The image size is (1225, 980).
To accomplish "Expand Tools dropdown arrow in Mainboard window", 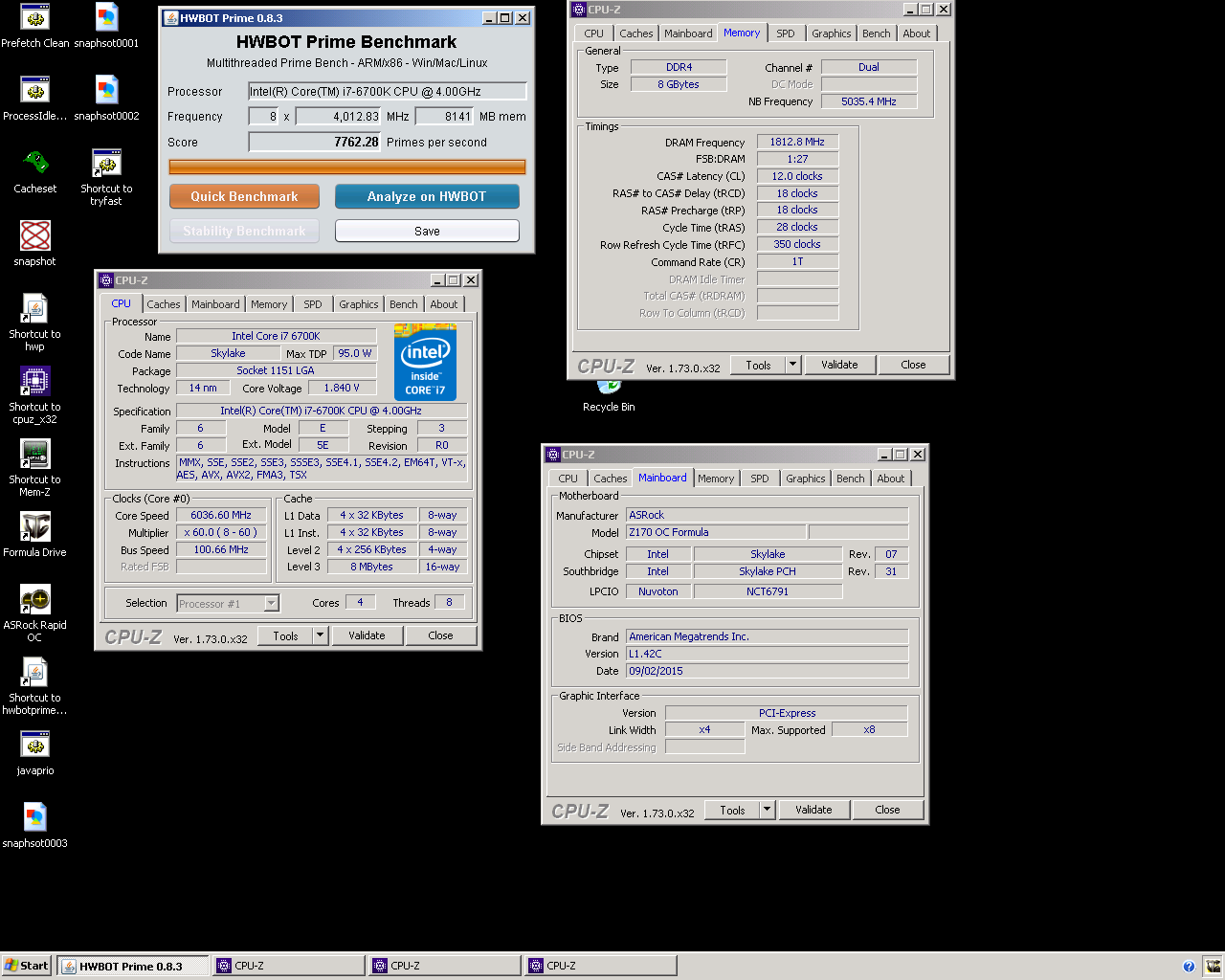I will pos(768,810).
